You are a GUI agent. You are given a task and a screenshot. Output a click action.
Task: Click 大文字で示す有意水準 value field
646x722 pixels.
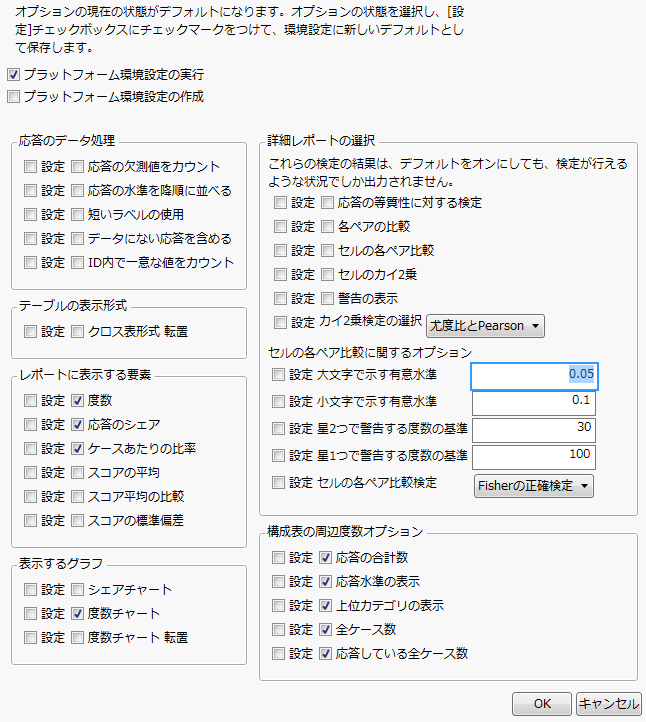(534, 374)
